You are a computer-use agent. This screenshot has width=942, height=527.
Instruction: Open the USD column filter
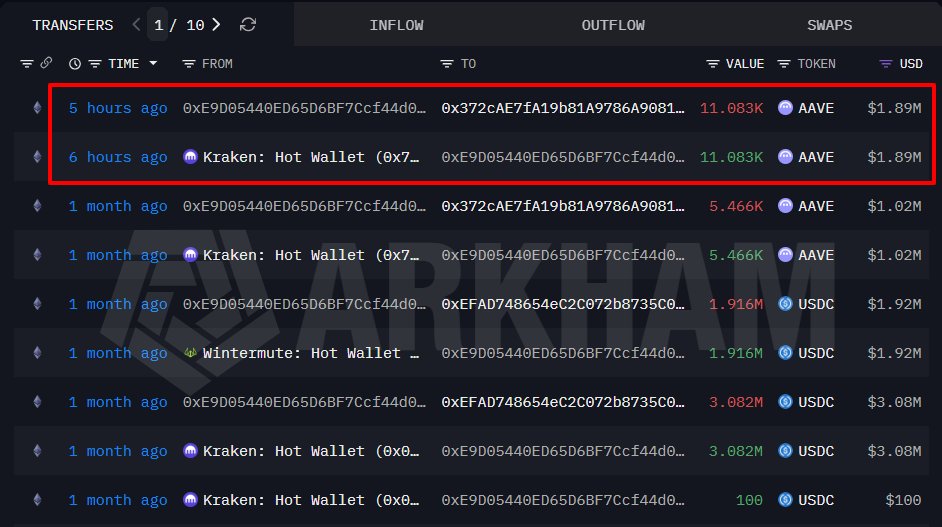pyautogui.click(x=886, y=64)
